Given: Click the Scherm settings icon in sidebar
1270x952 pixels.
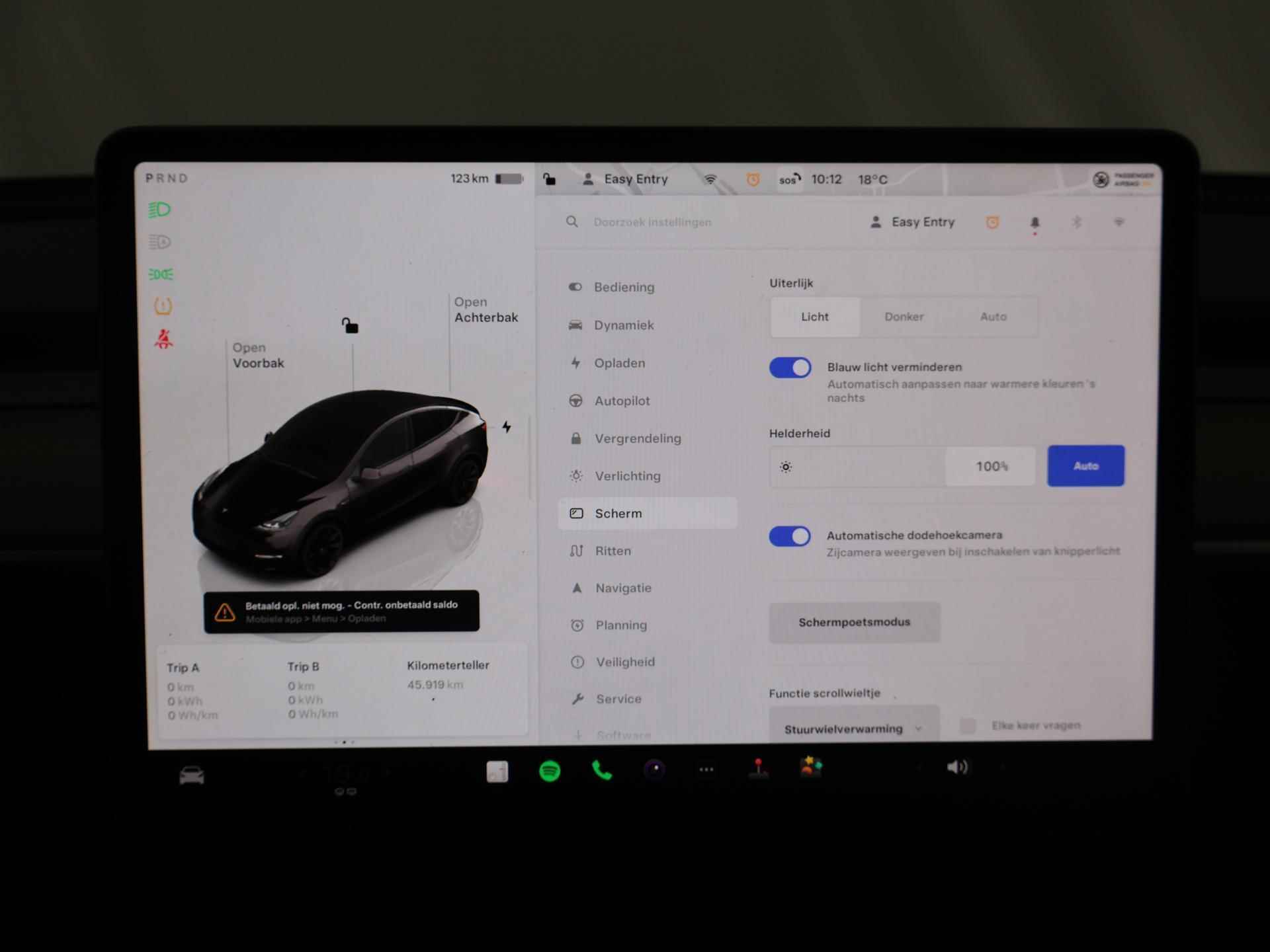Looking at the screenshot, I should click(x=578, y=513).
